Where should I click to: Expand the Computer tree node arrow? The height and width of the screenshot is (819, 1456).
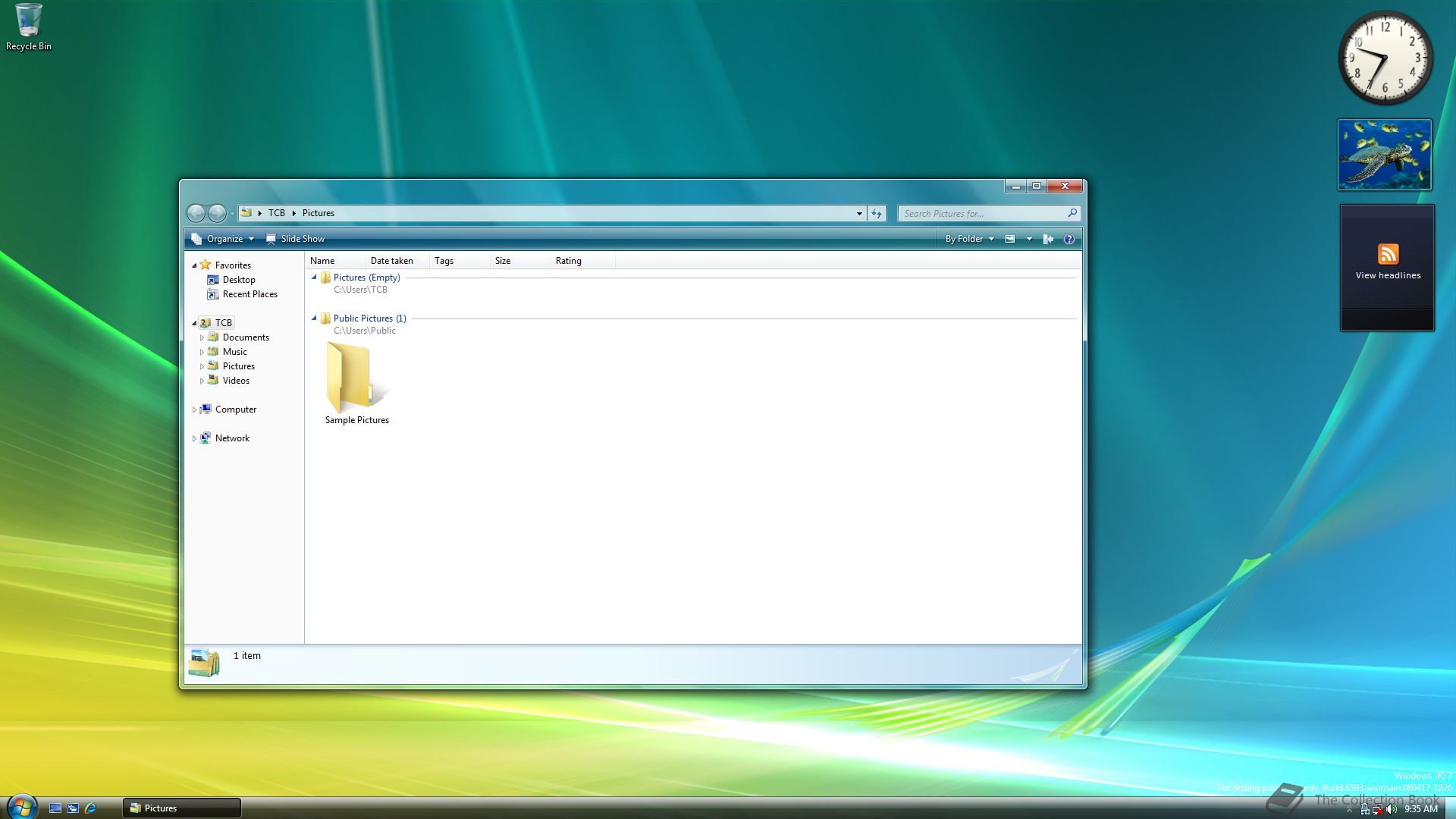tap(194, 409)
